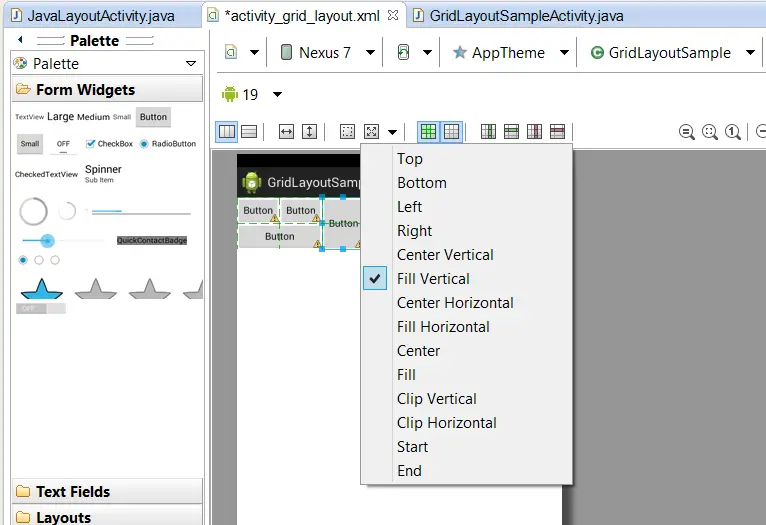Open the orientation dropdown arrow
This screenshot has height=525, width=766.
427,52
